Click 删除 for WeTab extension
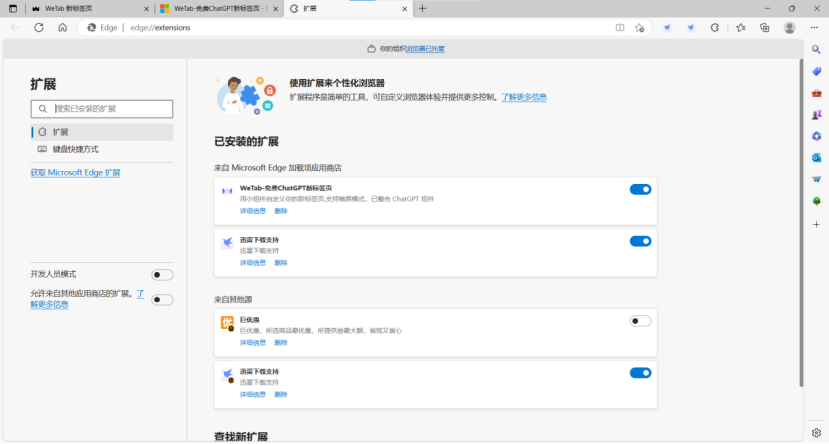829x444 pixels. coord(281,211)
